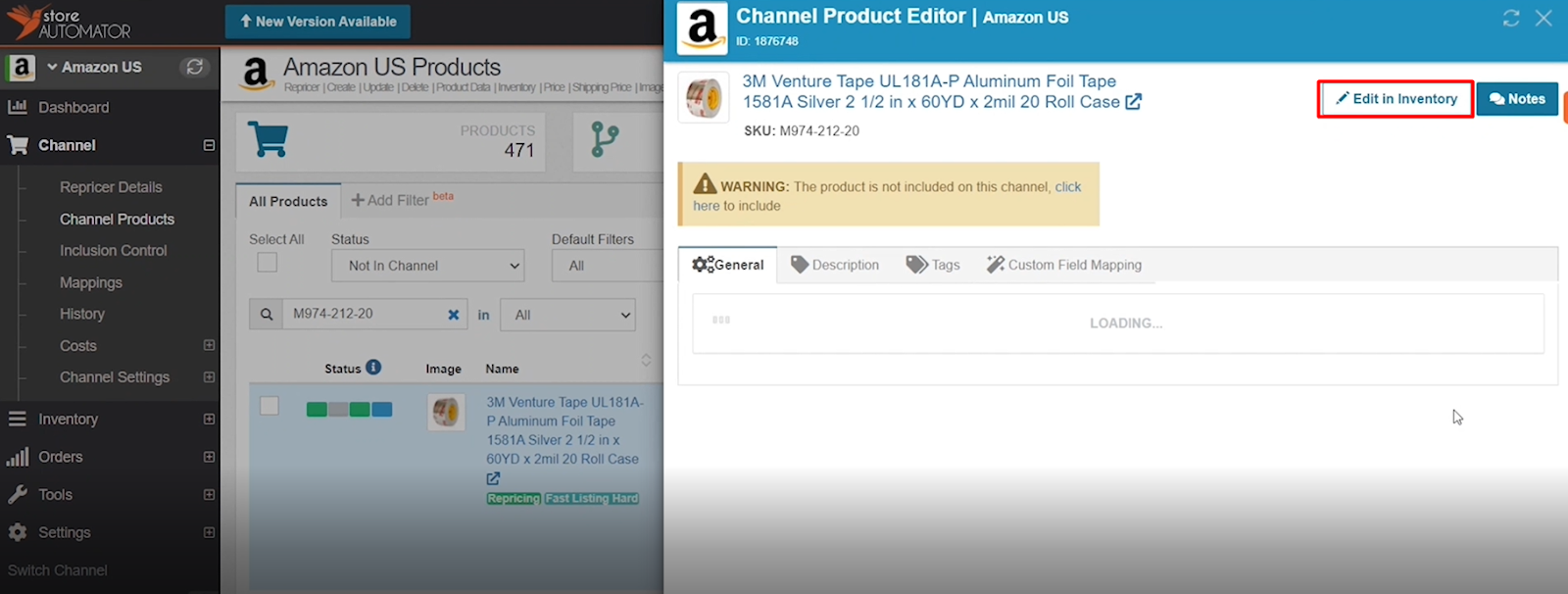Open Channel Products in the sidebar

[x=117, y=219]
